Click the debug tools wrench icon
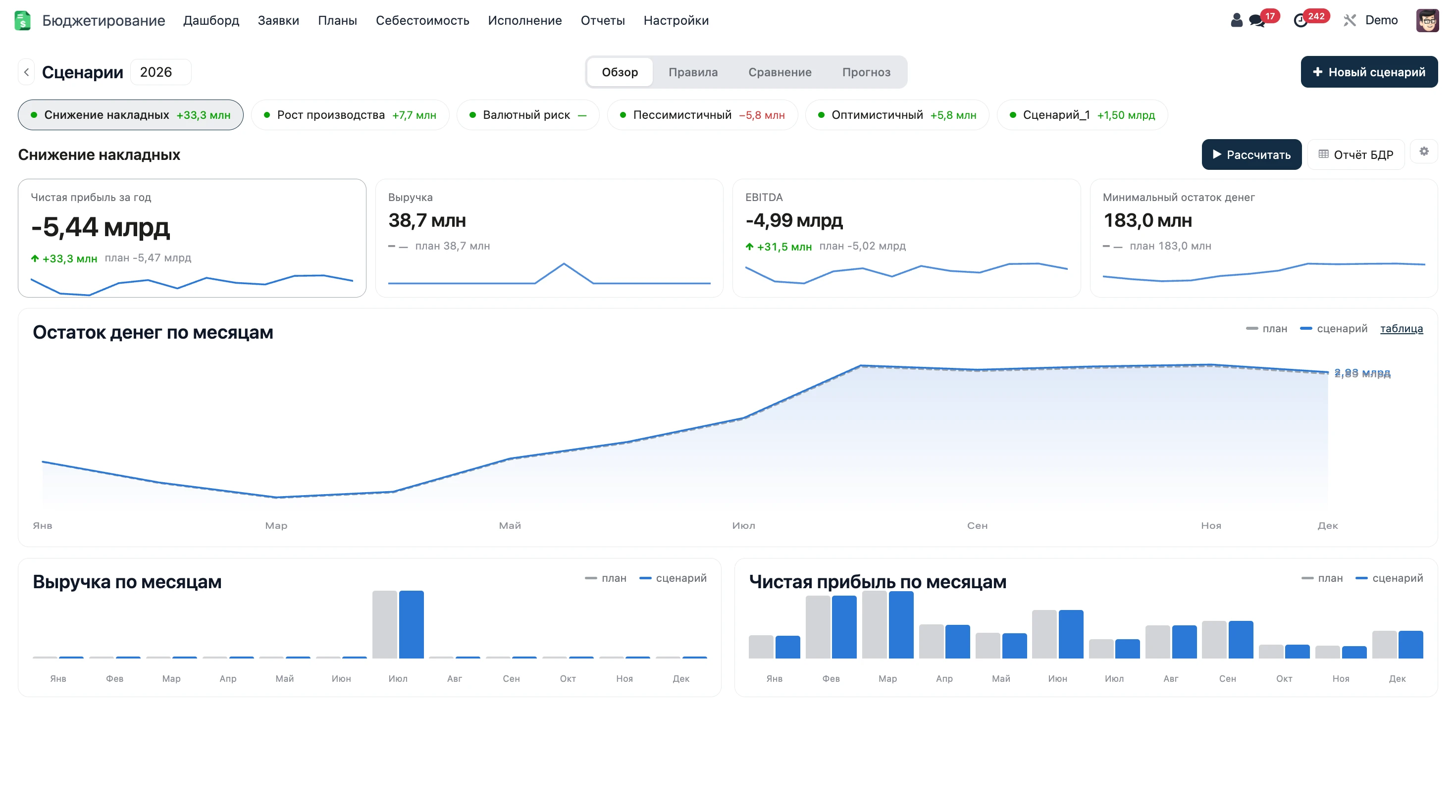The height and width of the screenshot is (812, 1456). pos(1350,20)
